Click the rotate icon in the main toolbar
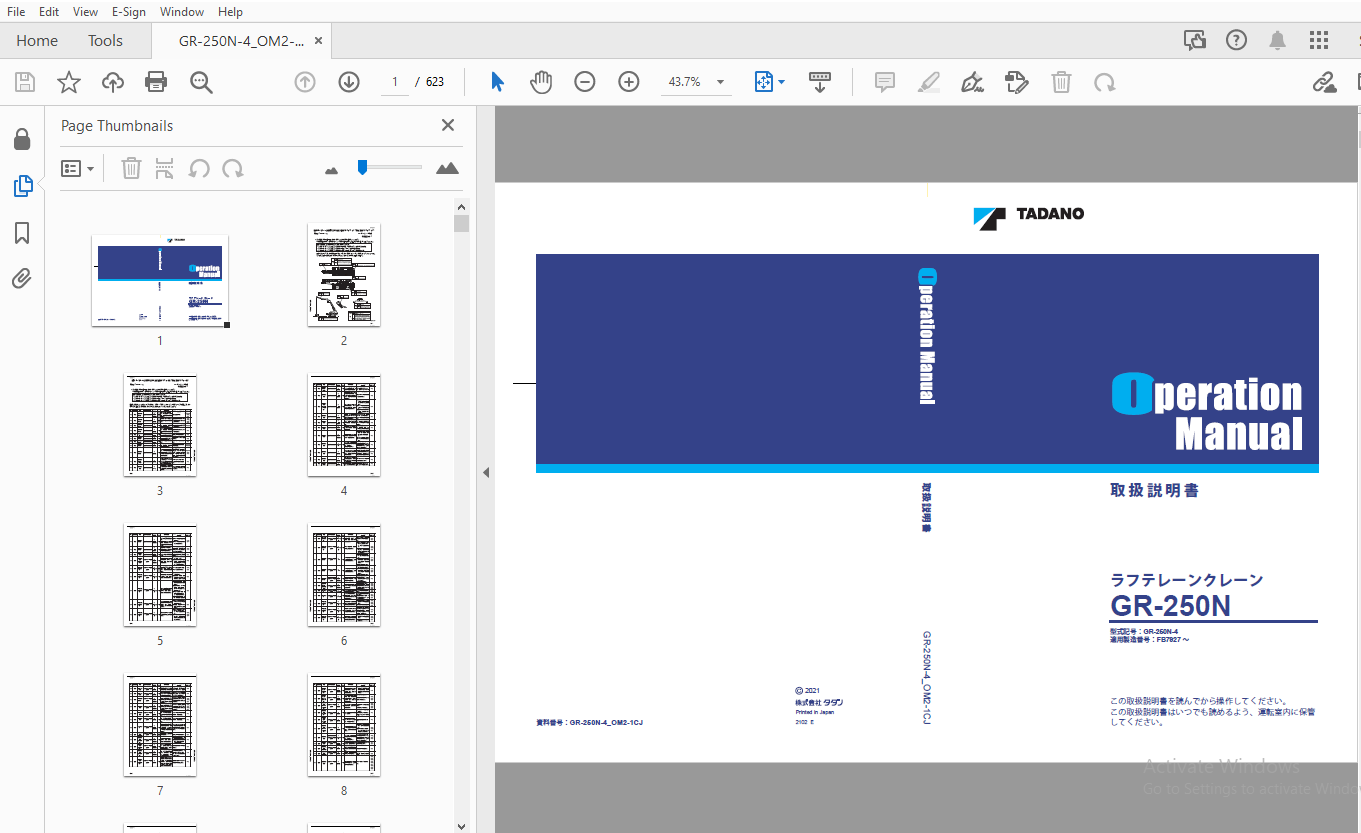 point(1105,82)
